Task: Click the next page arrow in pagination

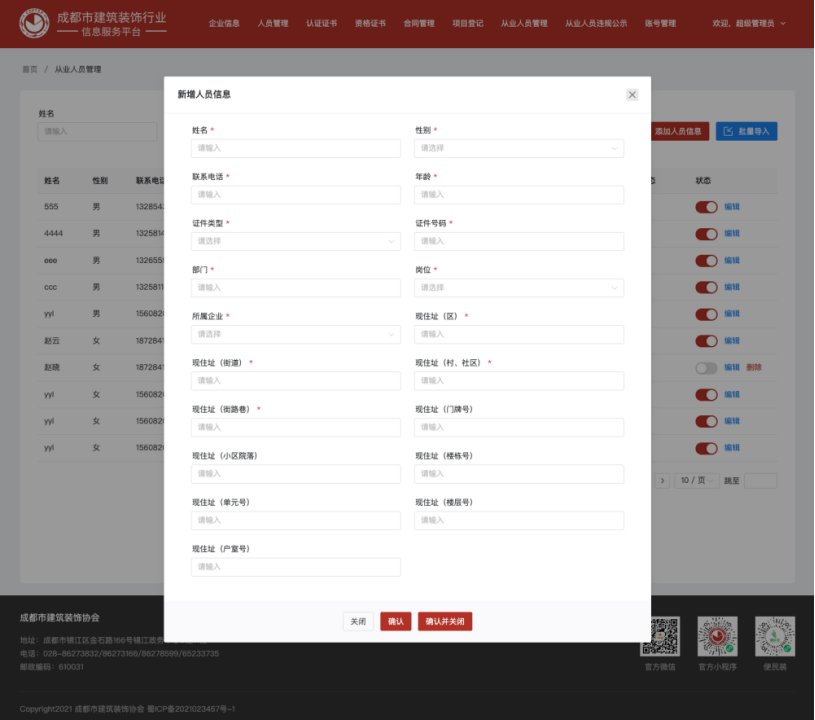Action: [x=662, y=481]
